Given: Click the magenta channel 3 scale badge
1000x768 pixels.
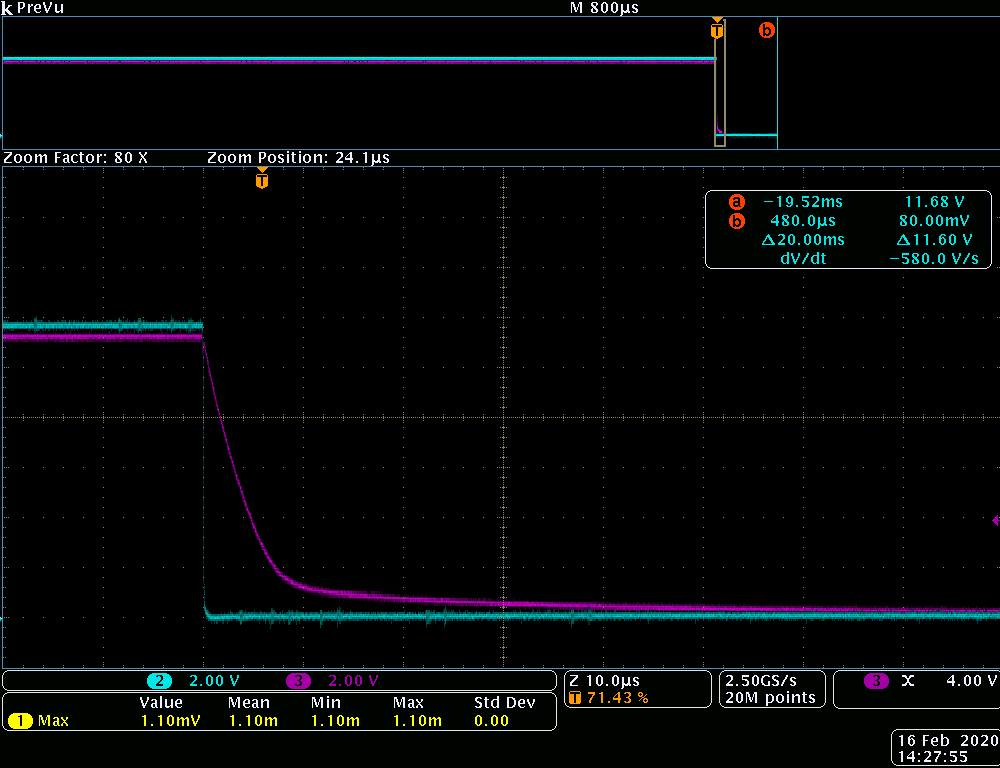Looking at the screenshot, I should [x=299, y=681].
